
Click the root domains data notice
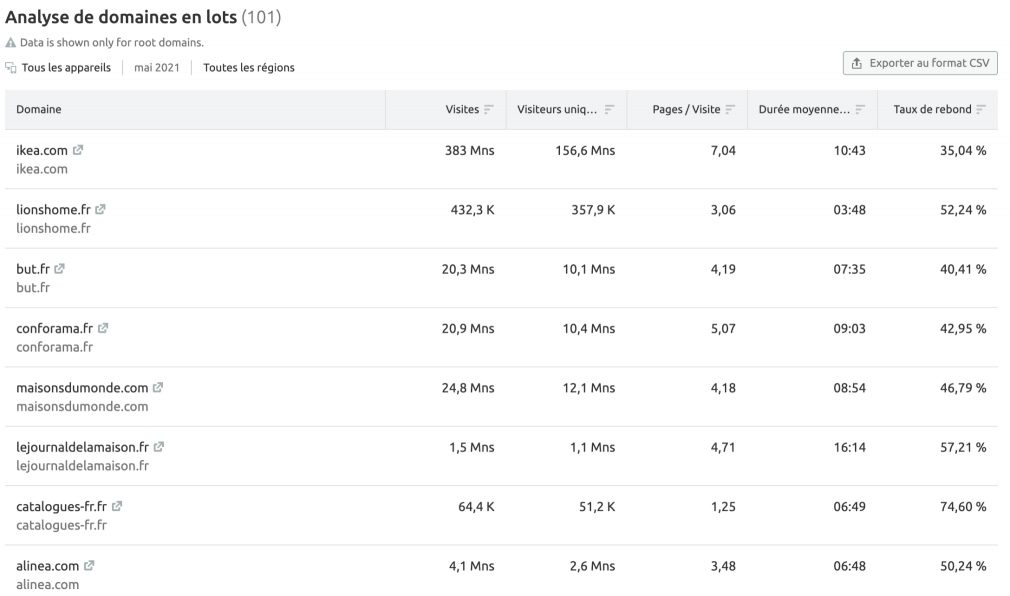111,43
